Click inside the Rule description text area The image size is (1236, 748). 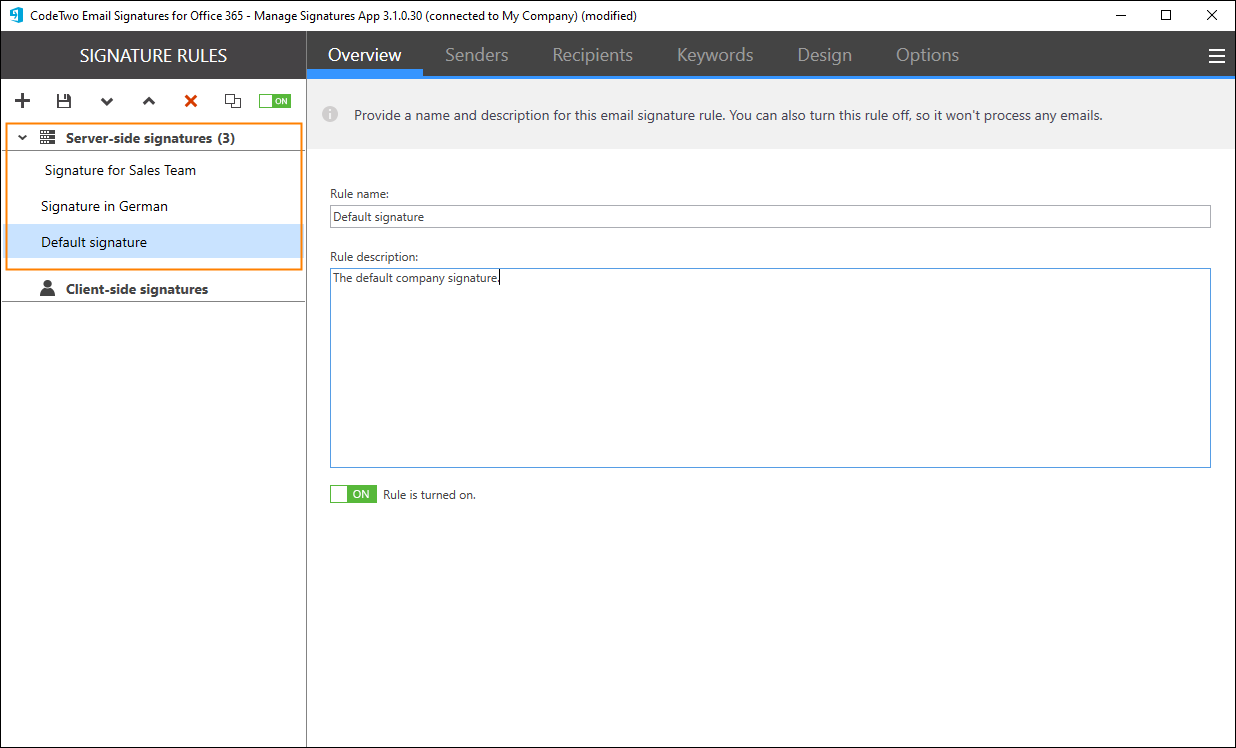coord(769,370)
